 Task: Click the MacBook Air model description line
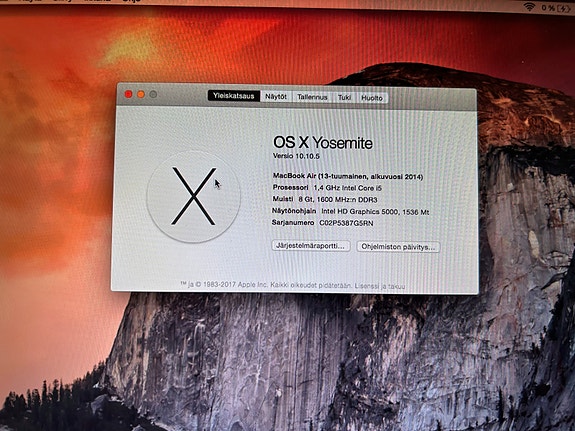click(348, 176)
